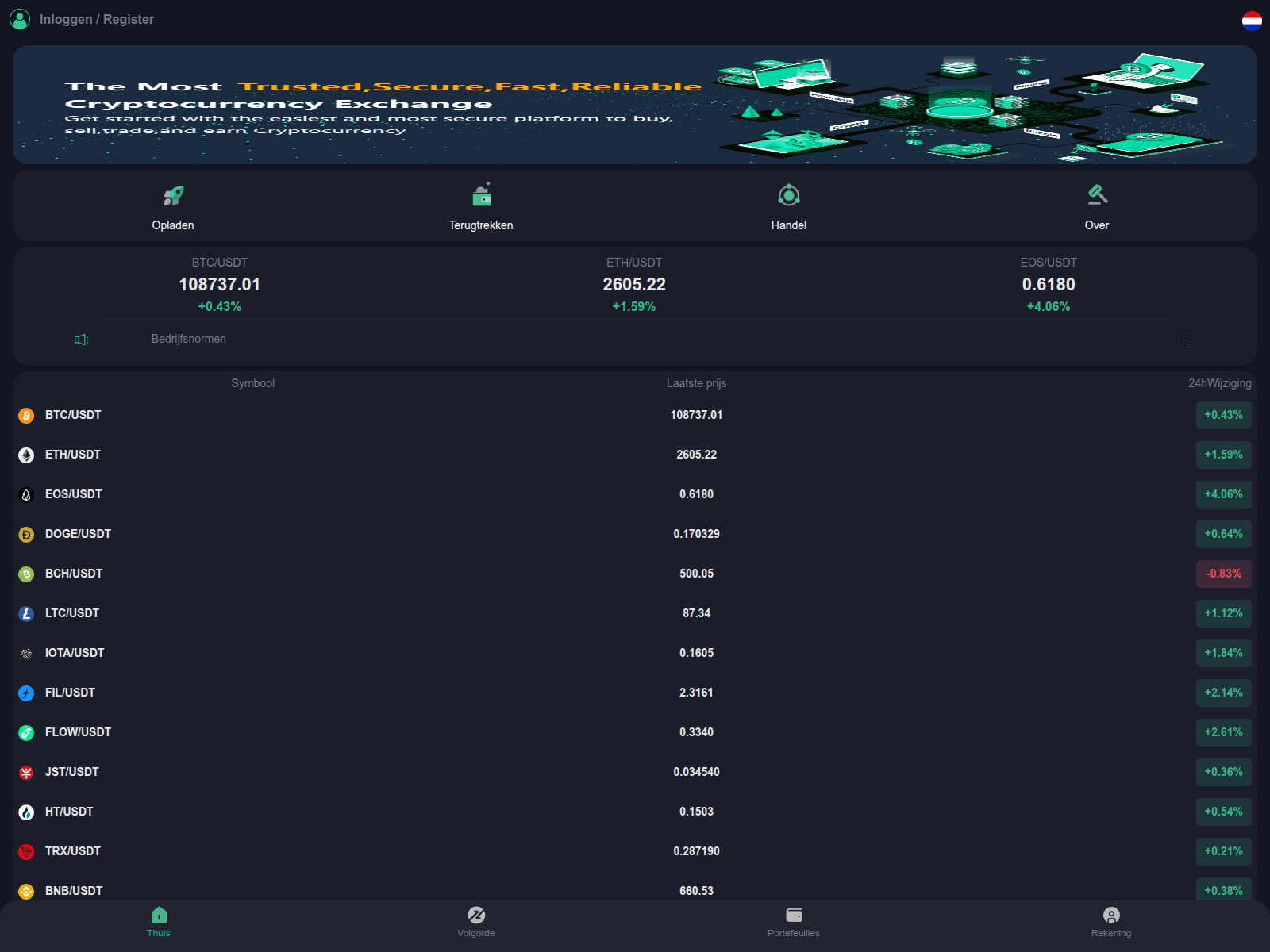1270x952 pixels.
Task: Select the FIL/USDT row label
Action: click(70, 693)
